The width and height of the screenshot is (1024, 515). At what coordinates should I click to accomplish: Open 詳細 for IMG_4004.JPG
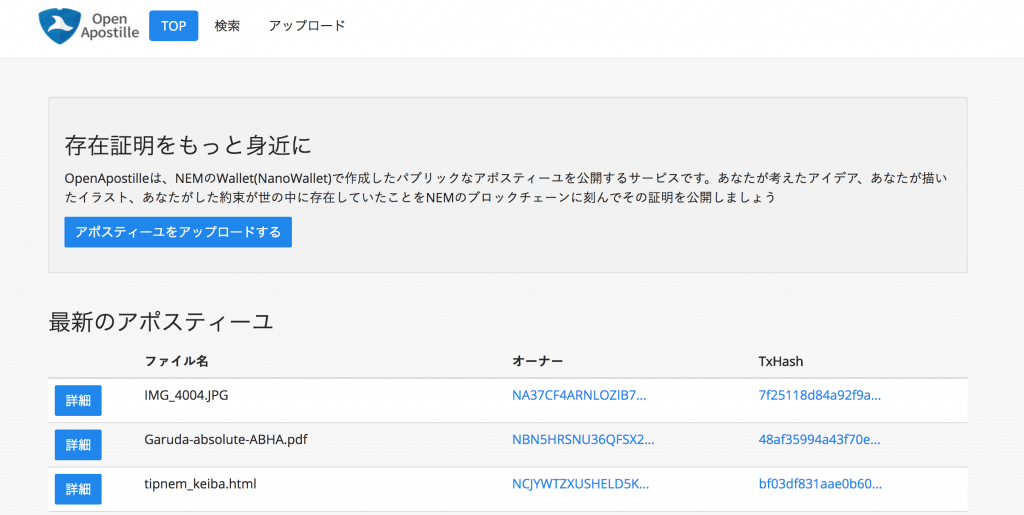point(78,400)
